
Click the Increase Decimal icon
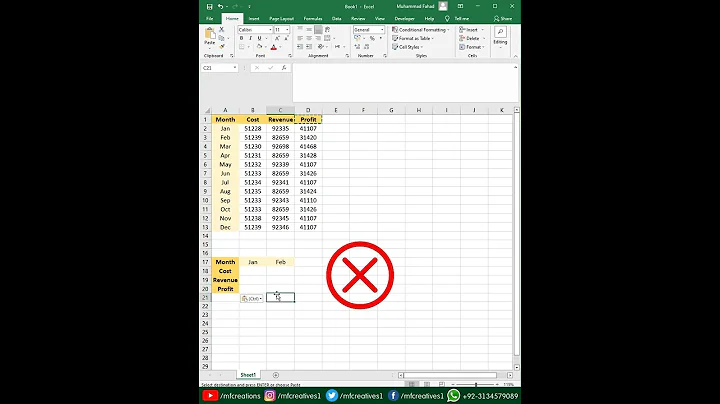357,47
